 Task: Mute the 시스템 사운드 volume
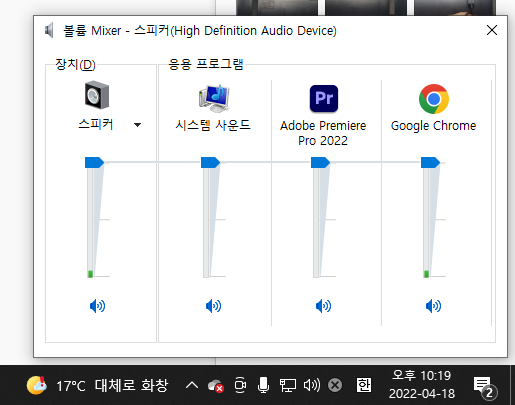(213, 306)
